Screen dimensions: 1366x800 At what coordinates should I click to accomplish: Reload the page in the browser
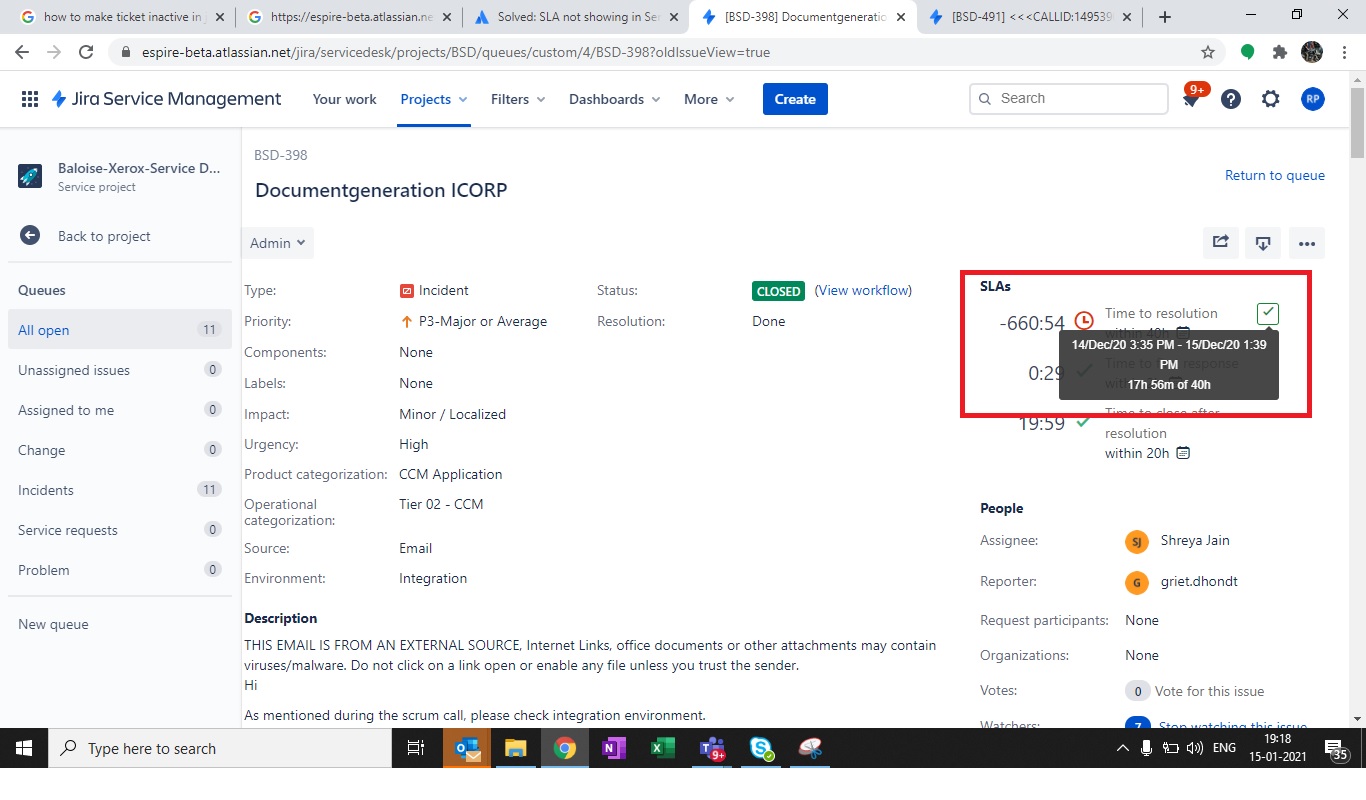pos(86,52)
